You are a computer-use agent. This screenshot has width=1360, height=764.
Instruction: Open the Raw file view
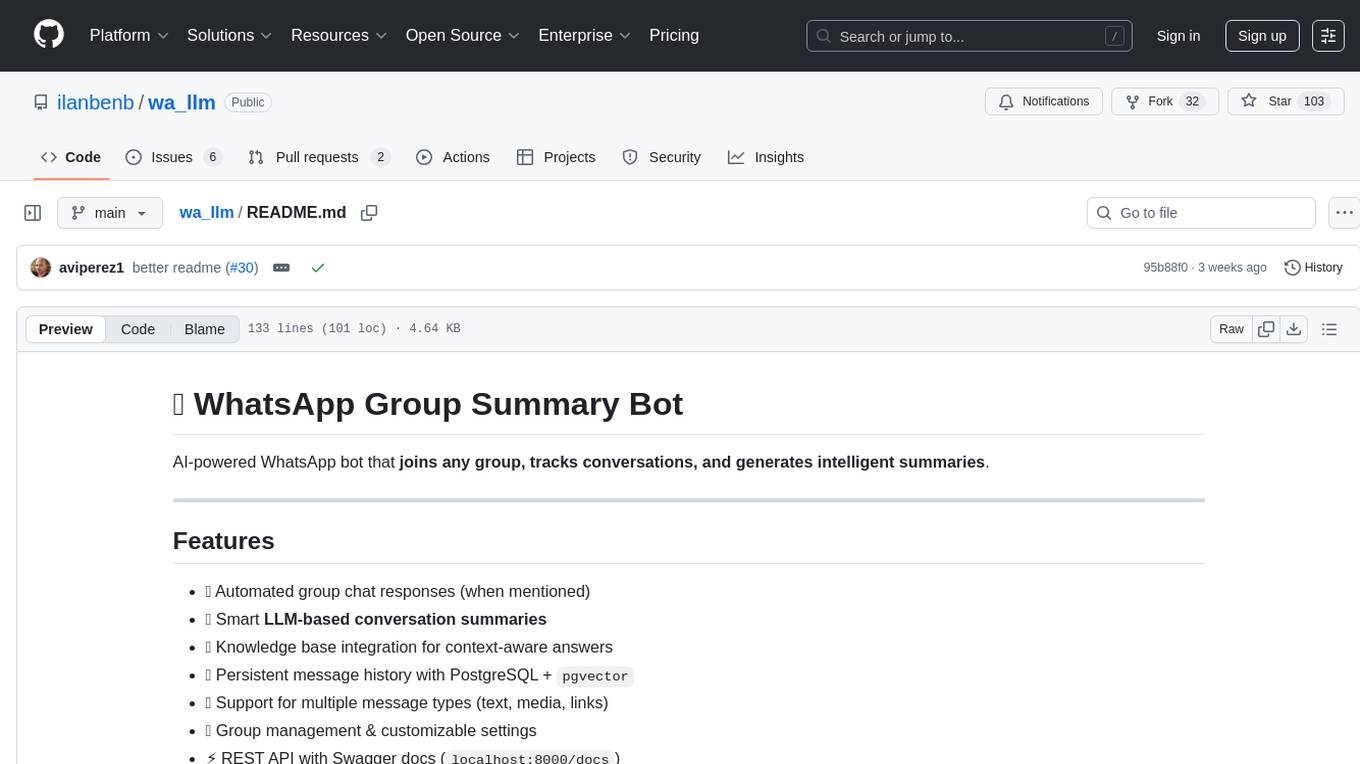(1231, 329)
